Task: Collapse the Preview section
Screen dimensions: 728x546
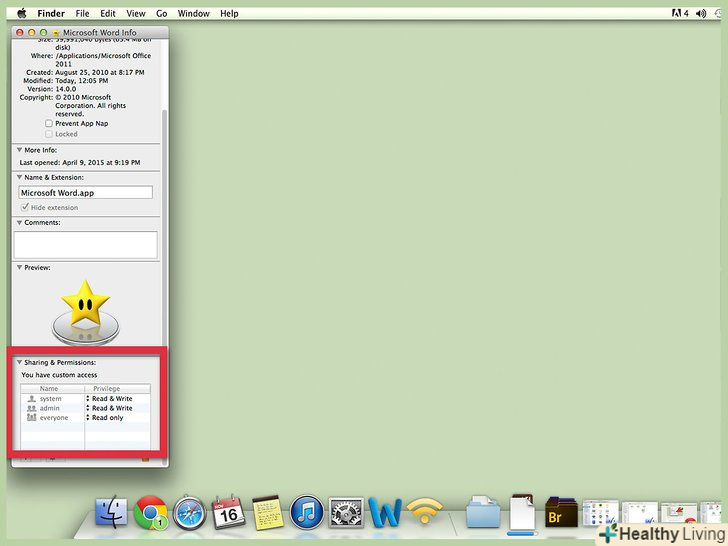Action: [x=20, y=267]
